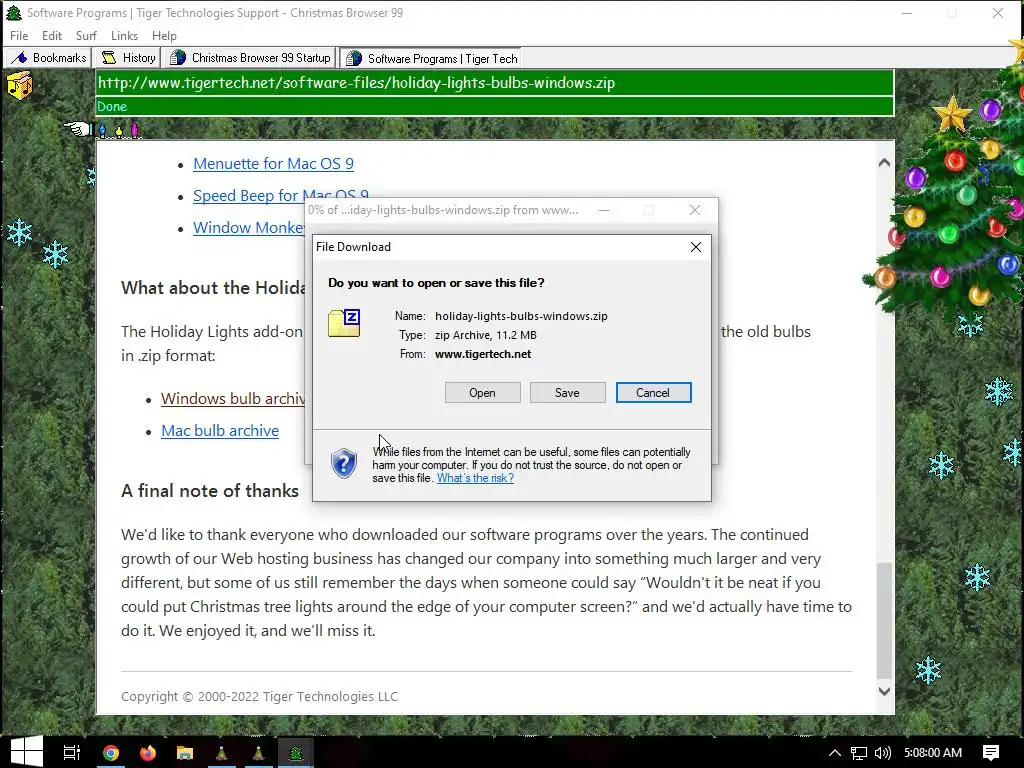Open the Mac bulb archive link
The image size is (1024, 768).
tap(220, 430)
